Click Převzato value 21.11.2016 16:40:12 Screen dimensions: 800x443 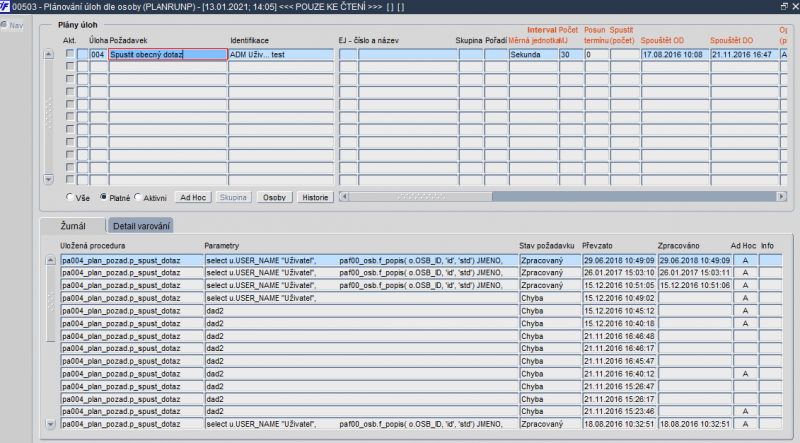pos(619,374)
